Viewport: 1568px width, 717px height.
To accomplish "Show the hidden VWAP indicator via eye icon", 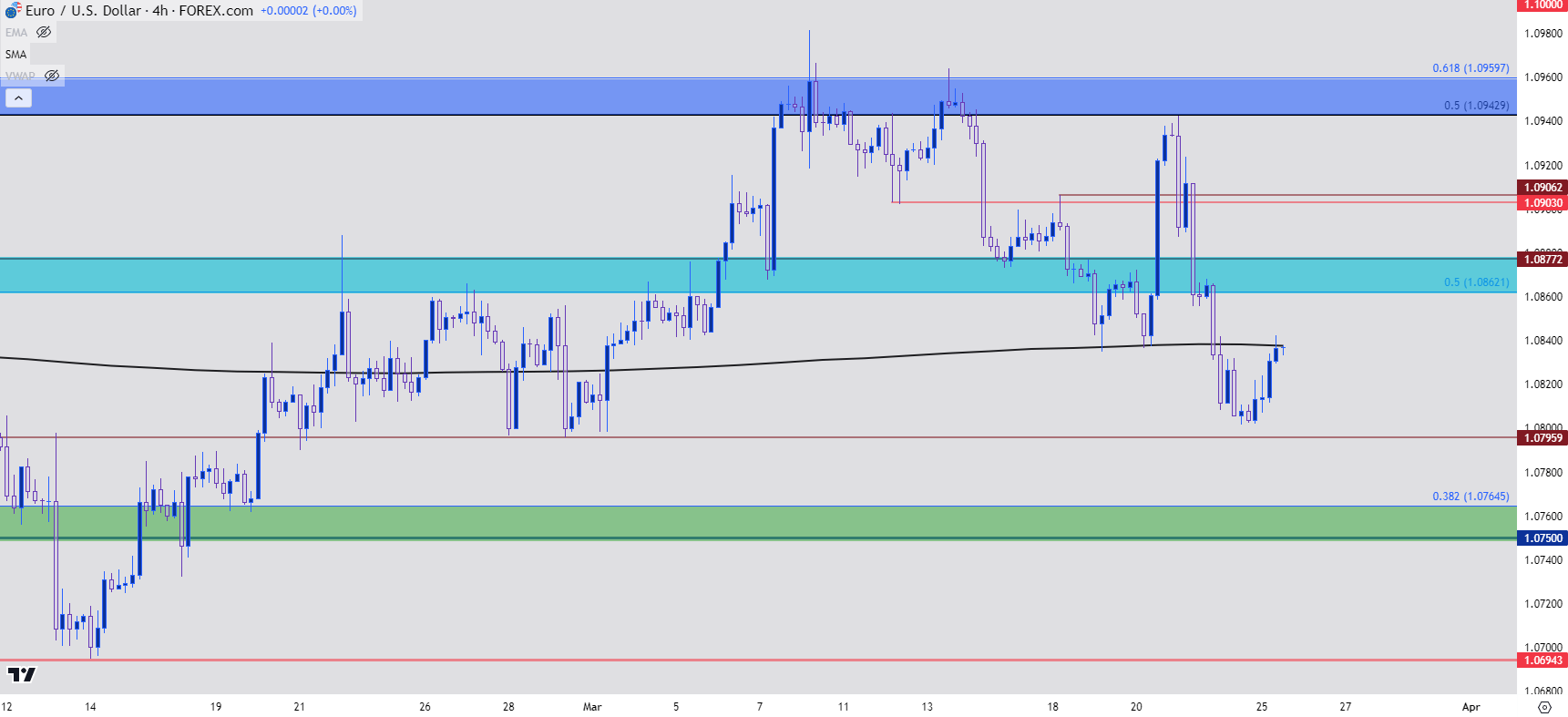I will point(52,76).
